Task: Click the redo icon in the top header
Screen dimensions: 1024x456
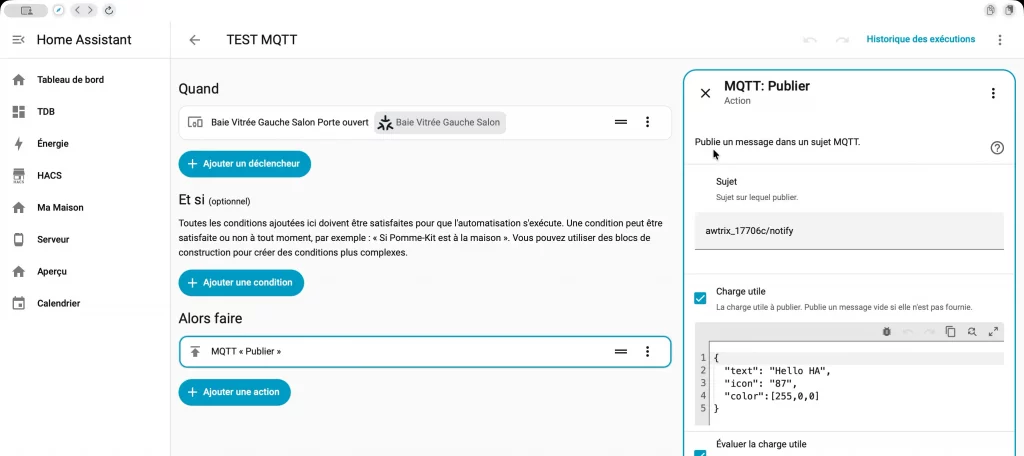Action: (x=842, y=40)
